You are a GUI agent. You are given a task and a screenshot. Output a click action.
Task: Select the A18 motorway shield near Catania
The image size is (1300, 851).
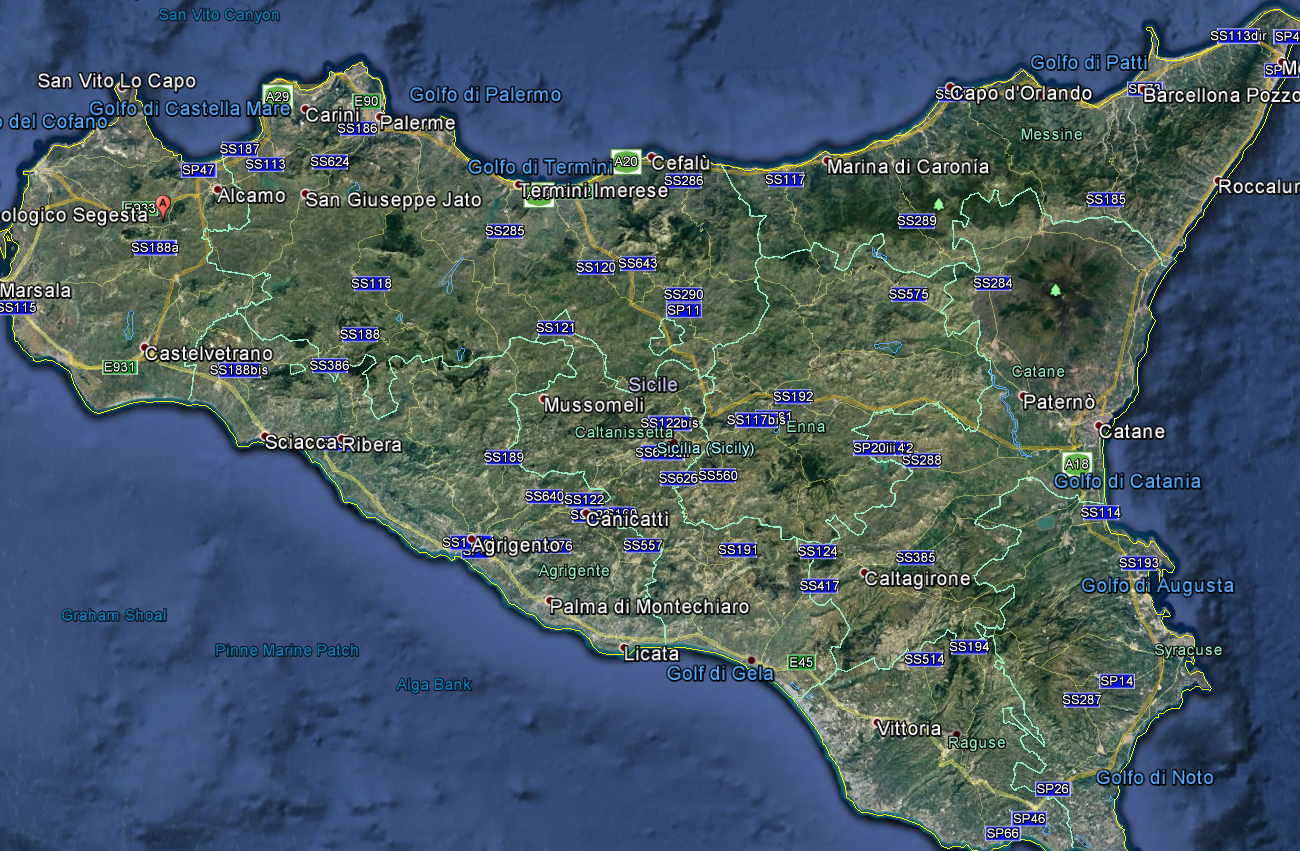click(1077, 464)
